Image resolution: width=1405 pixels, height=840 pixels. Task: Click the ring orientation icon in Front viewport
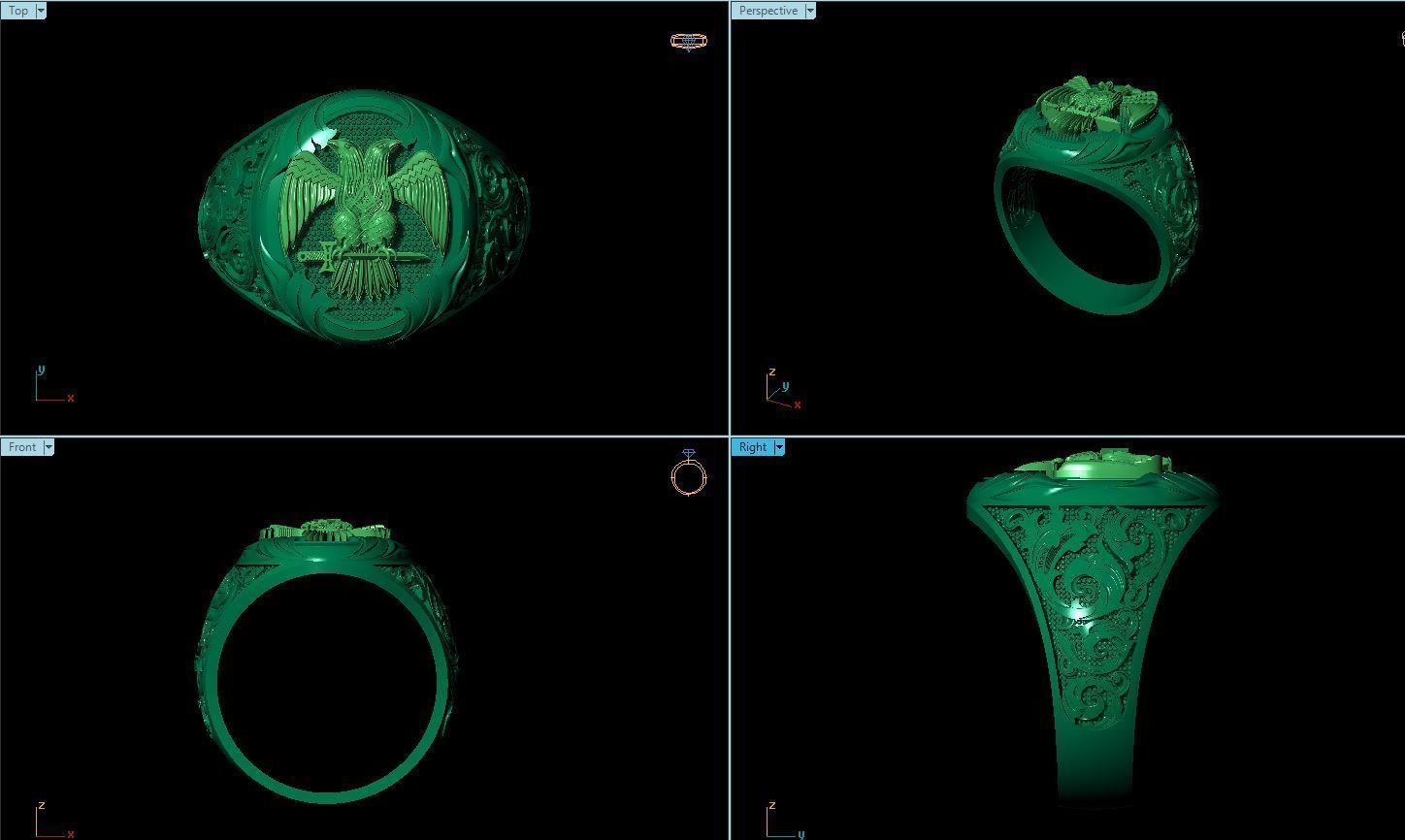pyautogui.click(x=689, y=472)
